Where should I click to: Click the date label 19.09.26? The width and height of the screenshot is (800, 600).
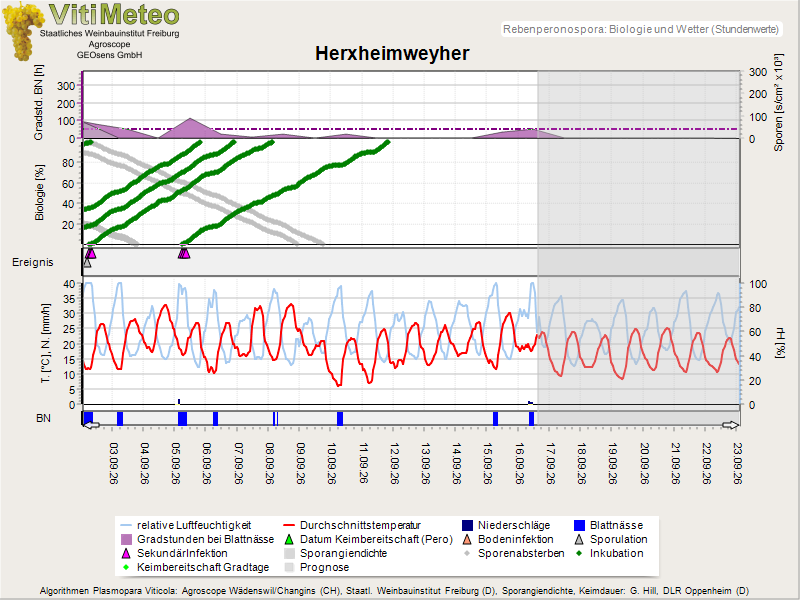[x=613, y=463]
